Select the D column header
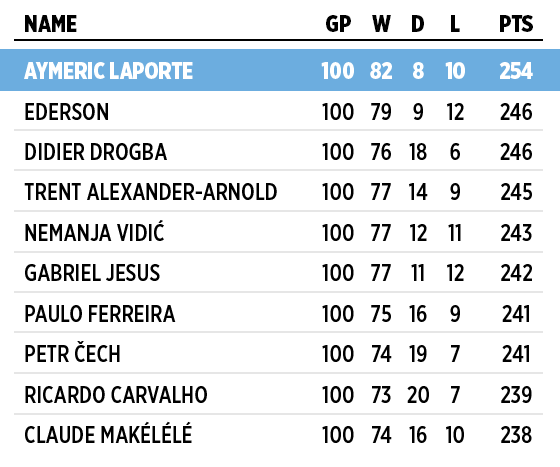This screenshot has width=560, height=467. point(418,24)
